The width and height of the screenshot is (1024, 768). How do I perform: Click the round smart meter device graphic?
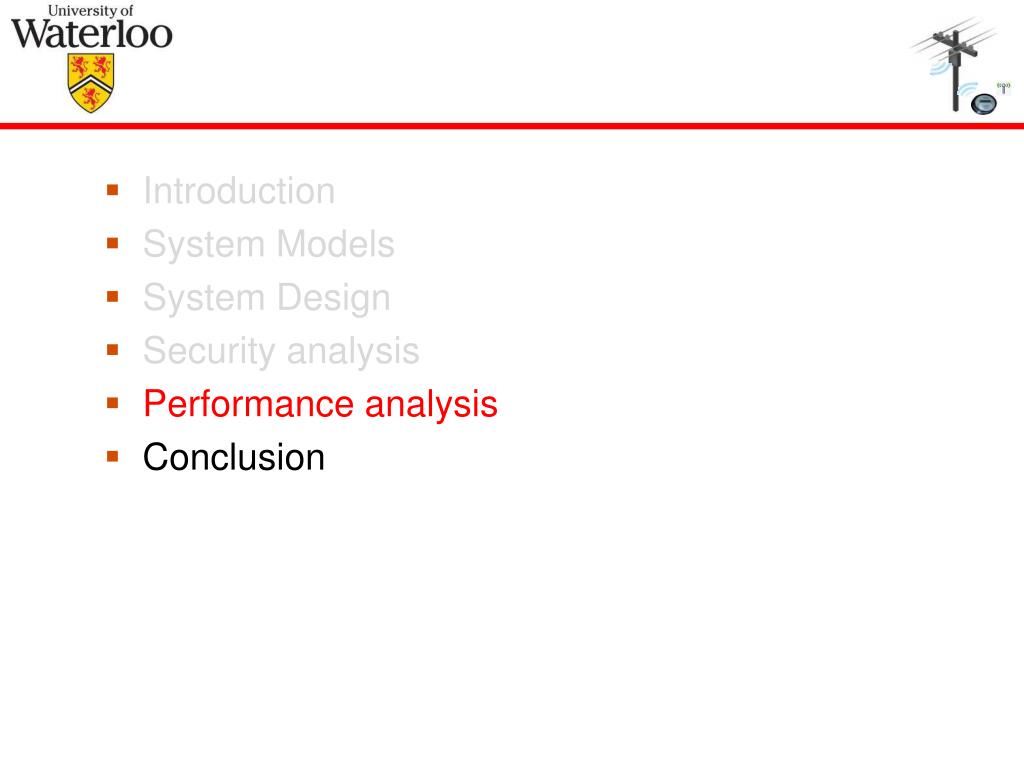click(x=984, y=104)
